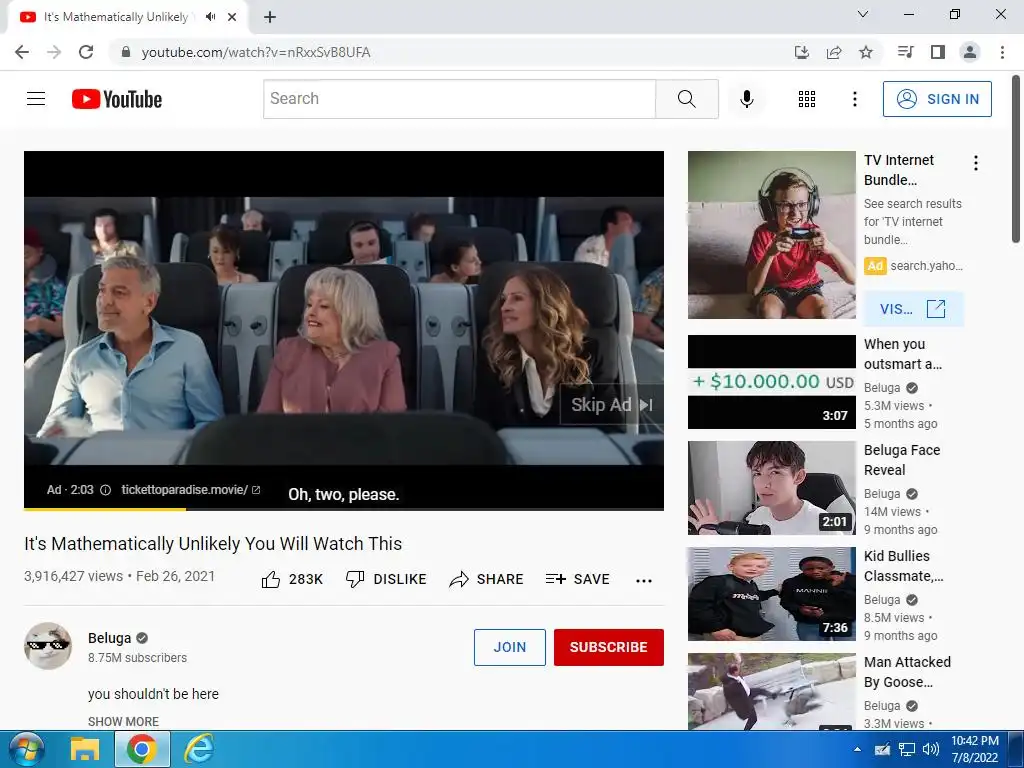Open Chrome media controls icon

click(x=905, y=52)
